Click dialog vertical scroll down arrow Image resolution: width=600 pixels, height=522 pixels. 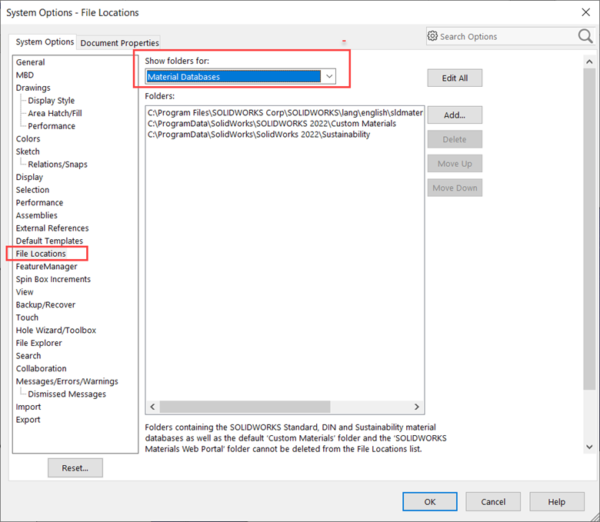[x=589, y=447]
